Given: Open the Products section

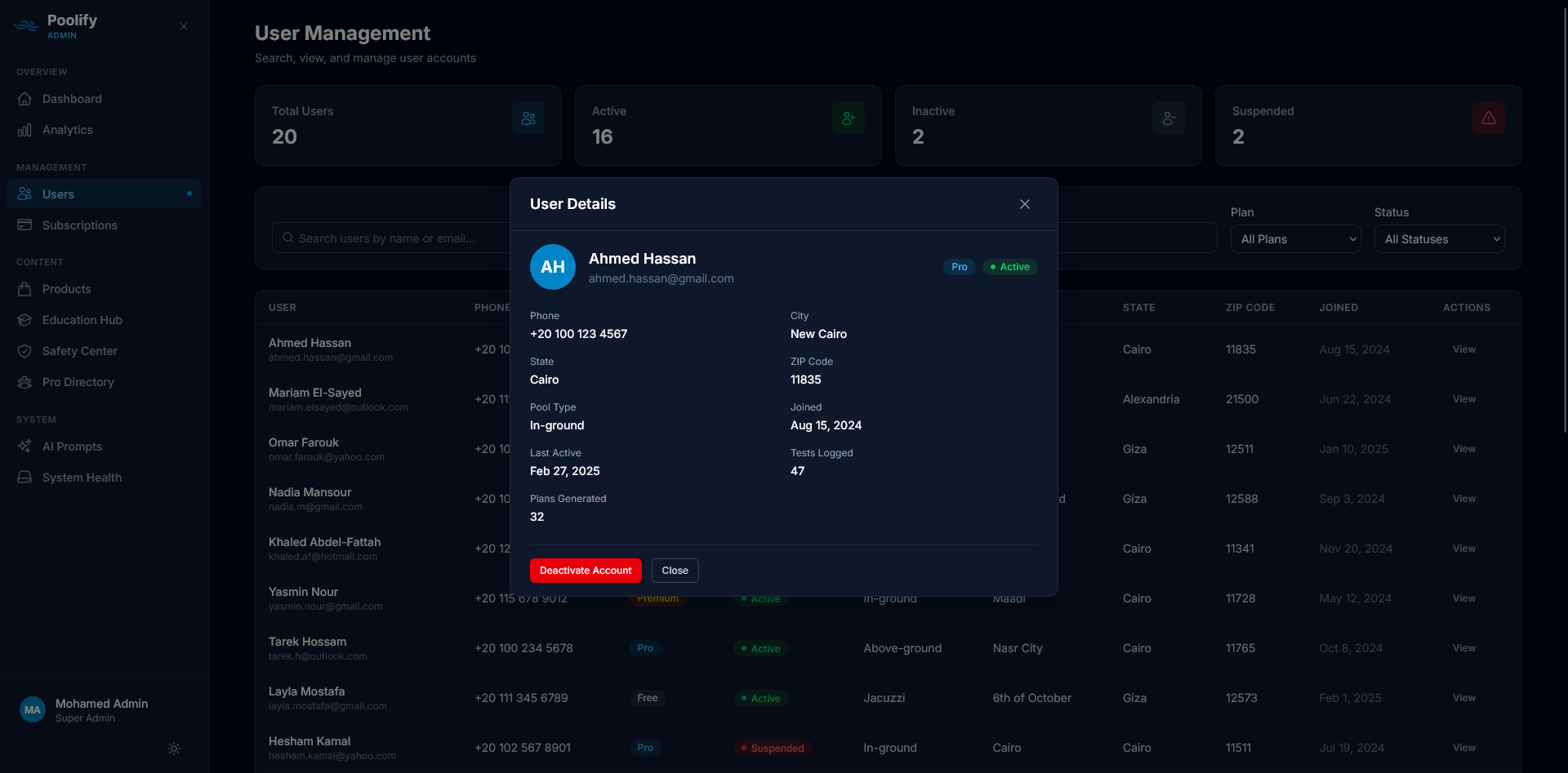Looking at the screenshot, I should 104,289.
